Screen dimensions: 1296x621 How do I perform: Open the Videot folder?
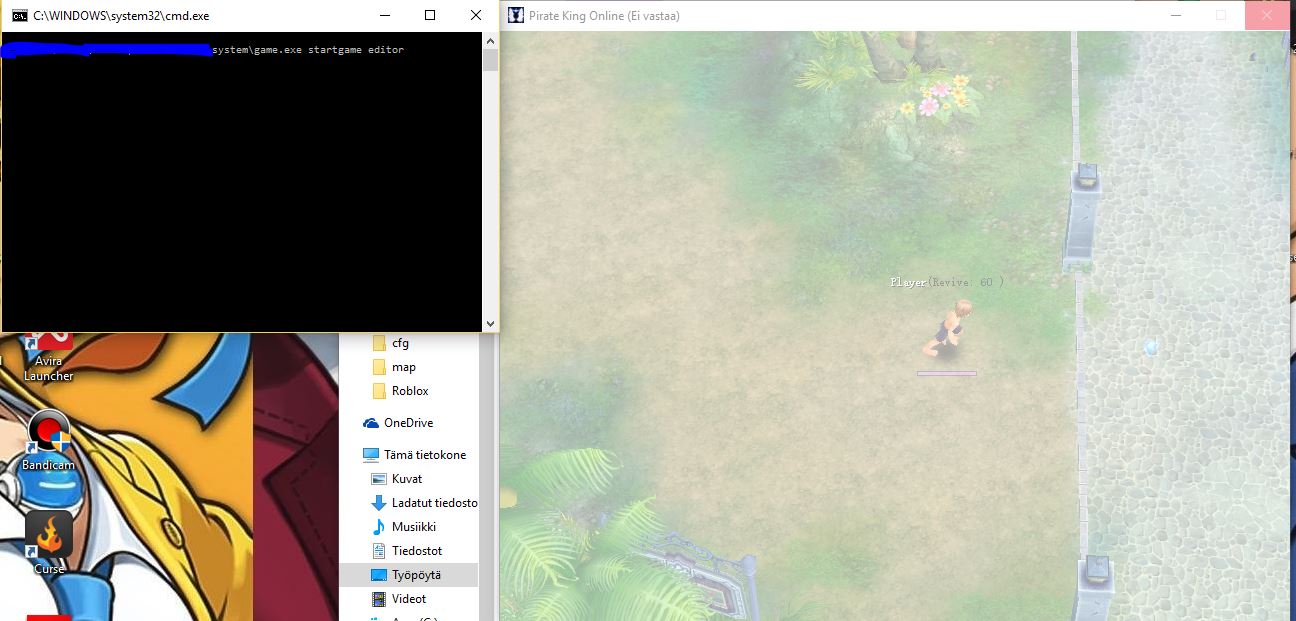click(409, 599)
